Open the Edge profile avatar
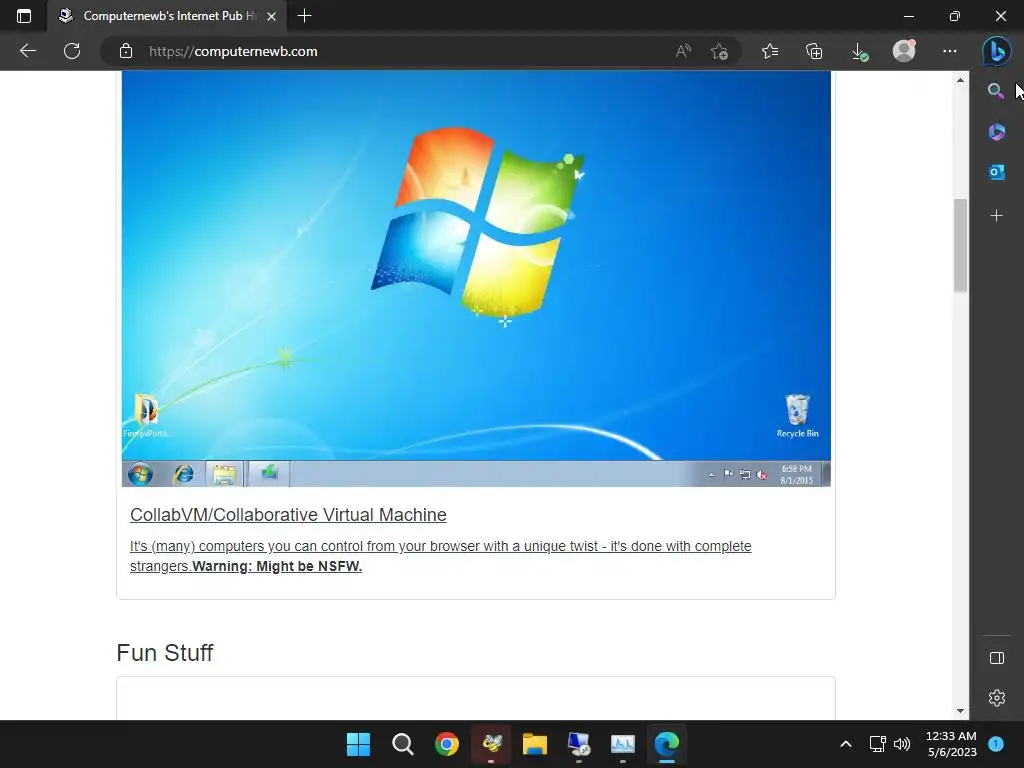1024x768 pixels. (x=904, y=51)
